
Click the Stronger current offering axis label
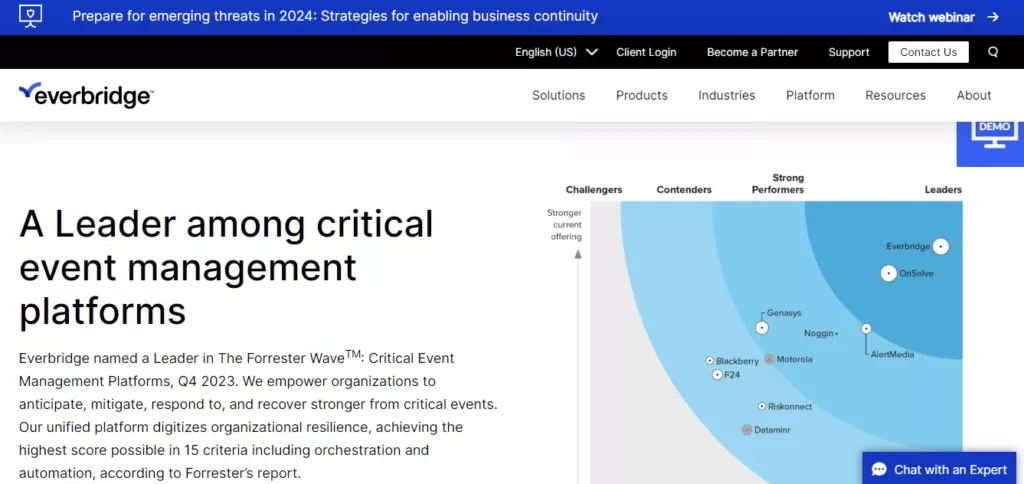coord(564,225)
